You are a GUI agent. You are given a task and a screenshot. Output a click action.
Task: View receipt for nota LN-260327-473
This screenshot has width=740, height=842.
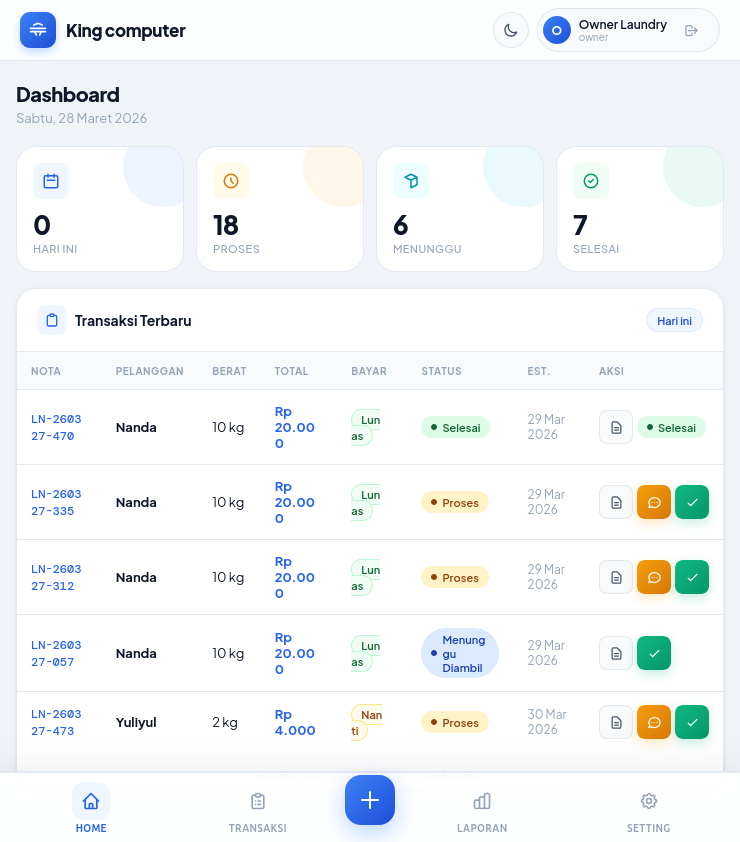(616, 722)
